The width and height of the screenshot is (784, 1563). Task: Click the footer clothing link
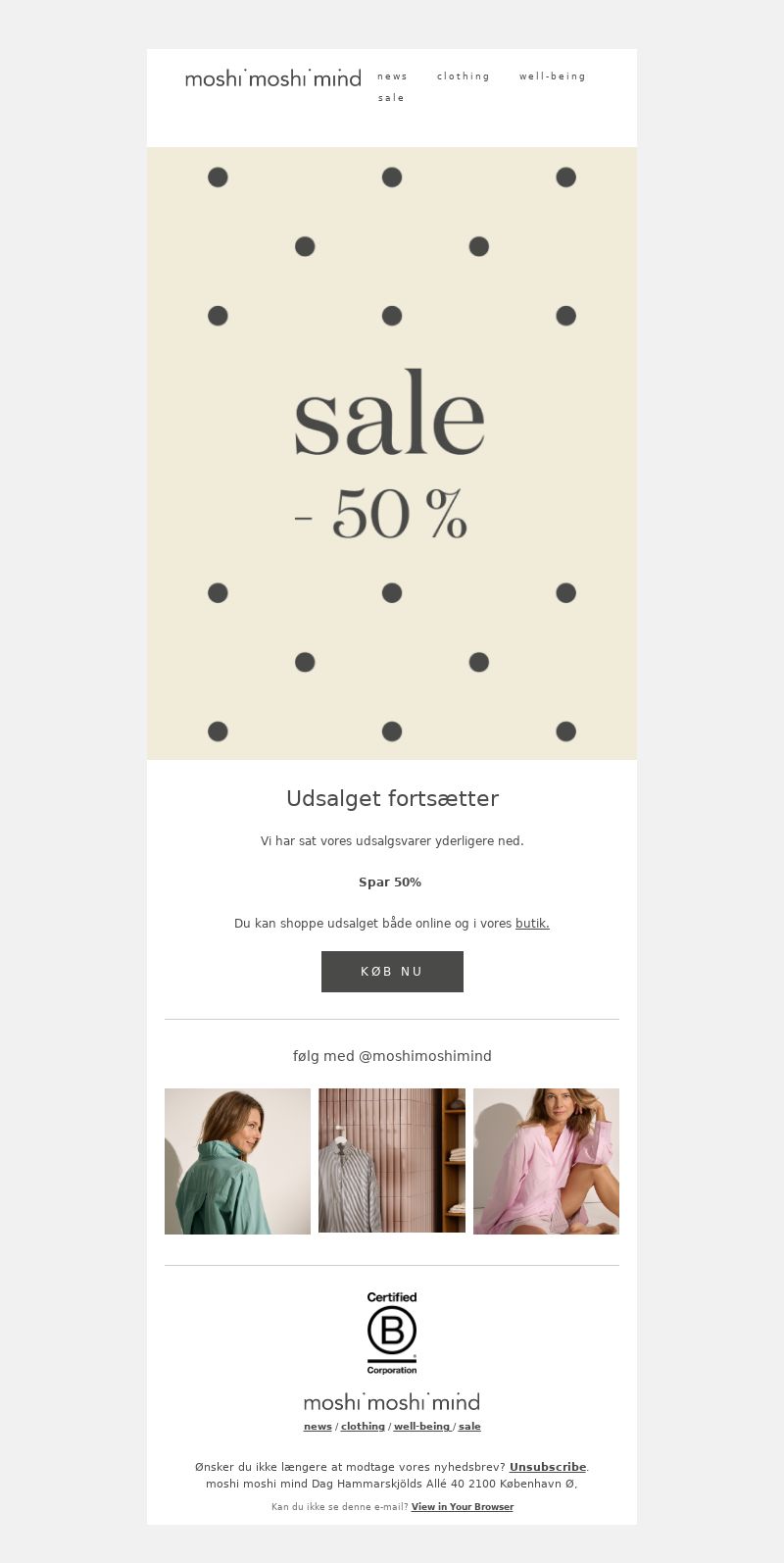click(x=363, y=1427)
